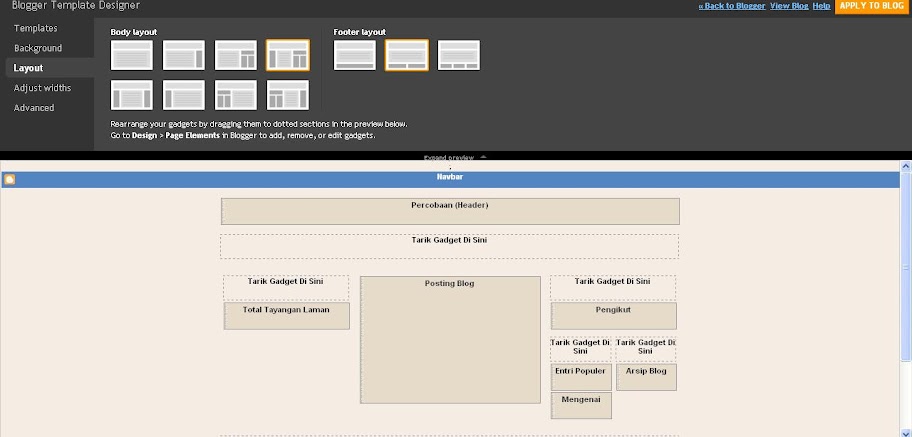Choose body layout with right sidebar
The image size is (912, 437).
pos(184,55)
